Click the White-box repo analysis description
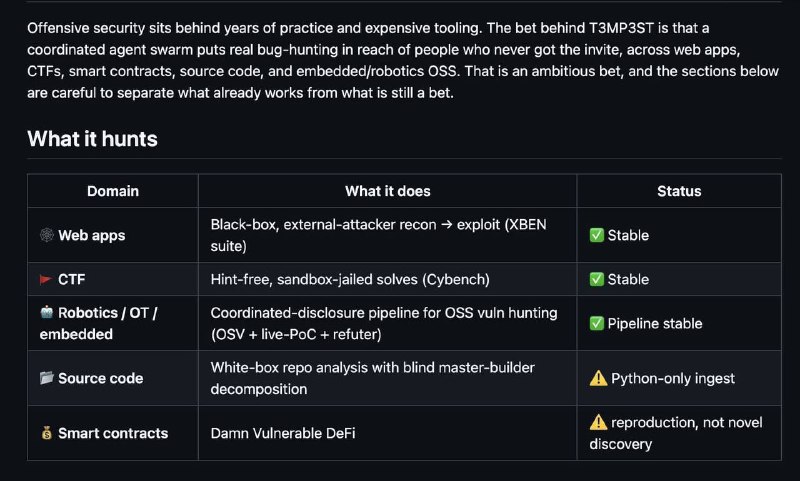The width and height of the screenshot is (800, 481). tap(372, 378)
